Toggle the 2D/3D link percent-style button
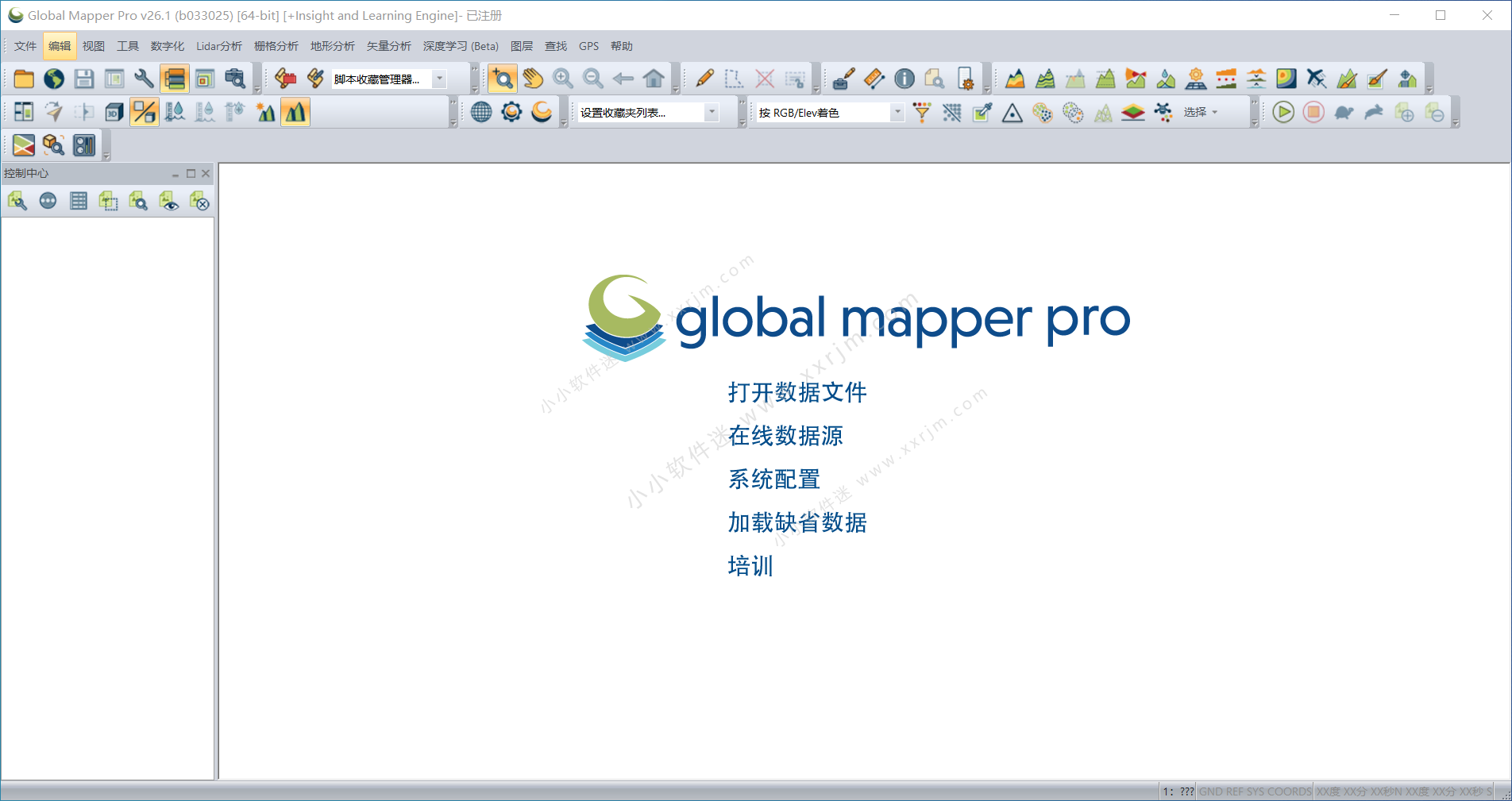 tap(145, 112)
